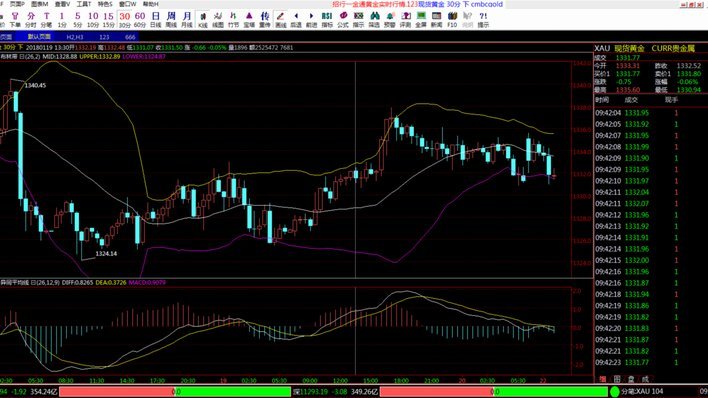Switch to the 666 page tab
The image size is (708, 398).
click(x=130, y=37)
